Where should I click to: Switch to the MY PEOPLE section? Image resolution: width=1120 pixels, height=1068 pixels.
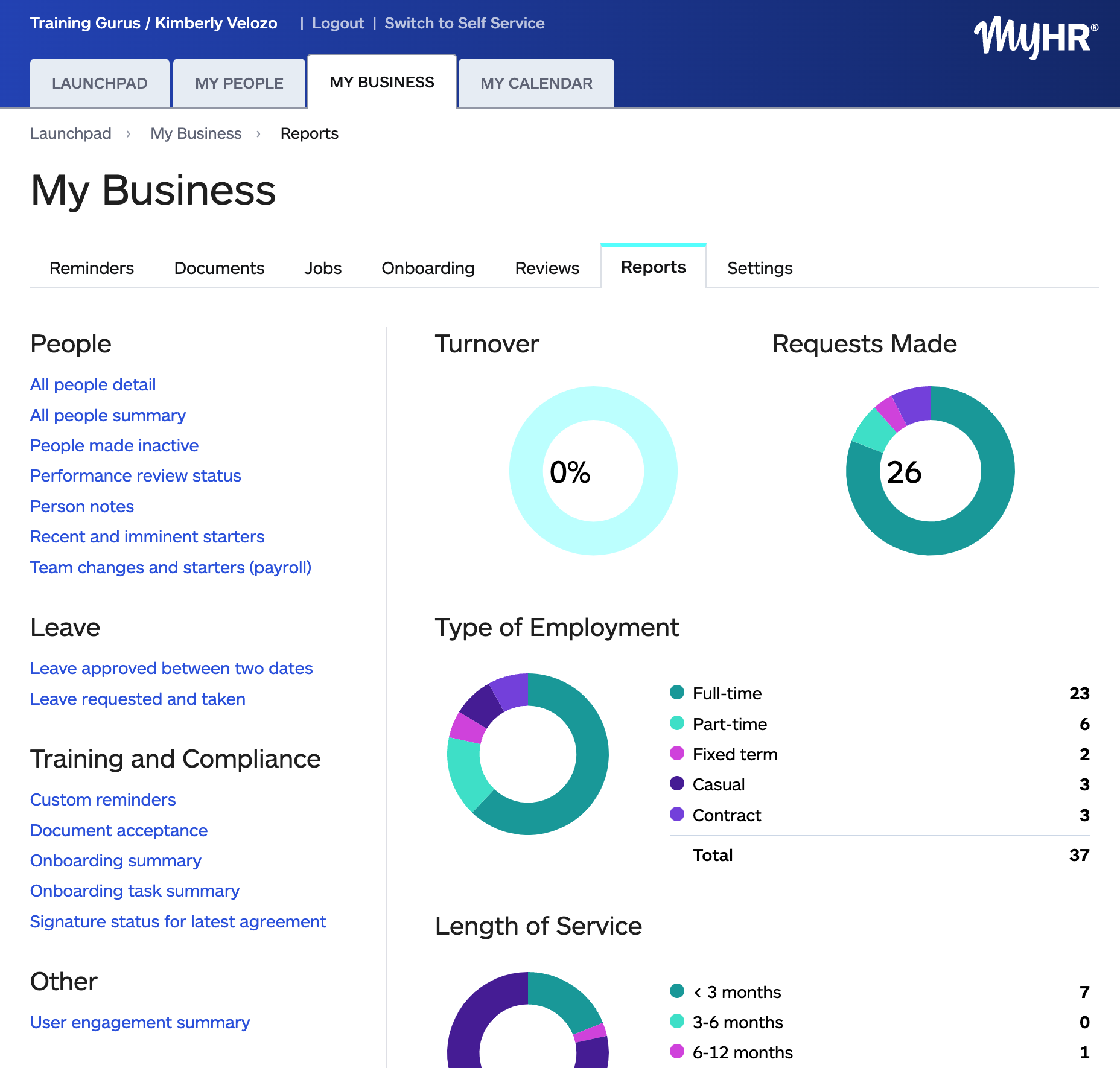[239, 83]
